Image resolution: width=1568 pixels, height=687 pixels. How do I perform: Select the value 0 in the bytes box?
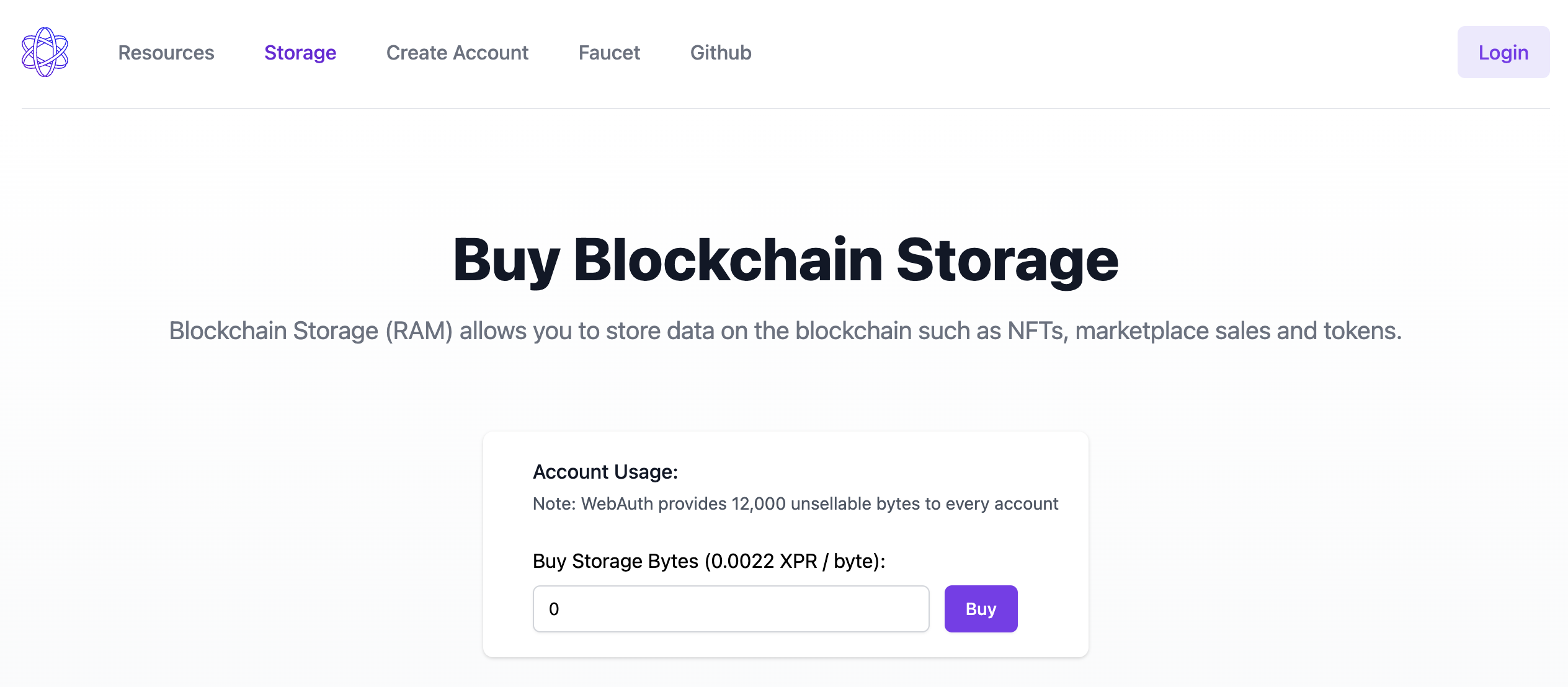click(x=555, y=609)
